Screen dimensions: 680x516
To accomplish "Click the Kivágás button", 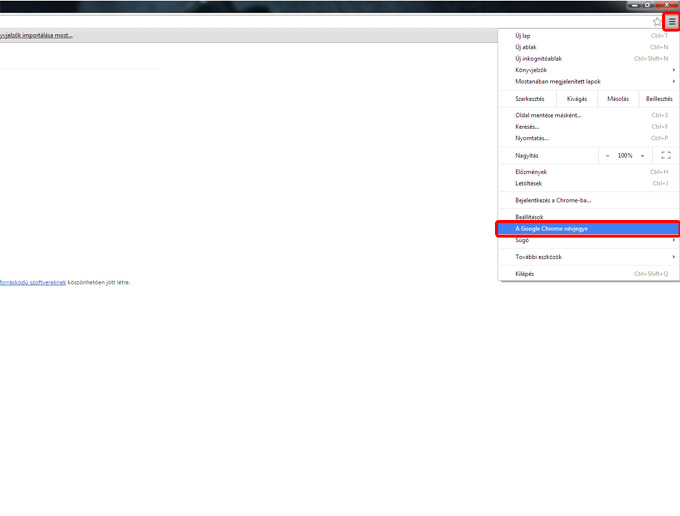I will (577, 99).
